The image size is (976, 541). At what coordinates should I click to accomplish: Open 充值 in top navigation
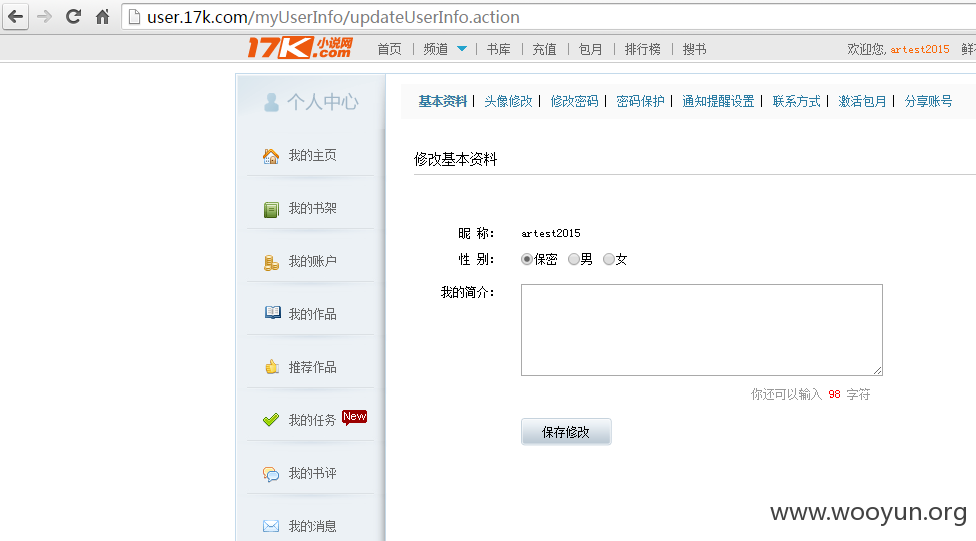point(545,49)
